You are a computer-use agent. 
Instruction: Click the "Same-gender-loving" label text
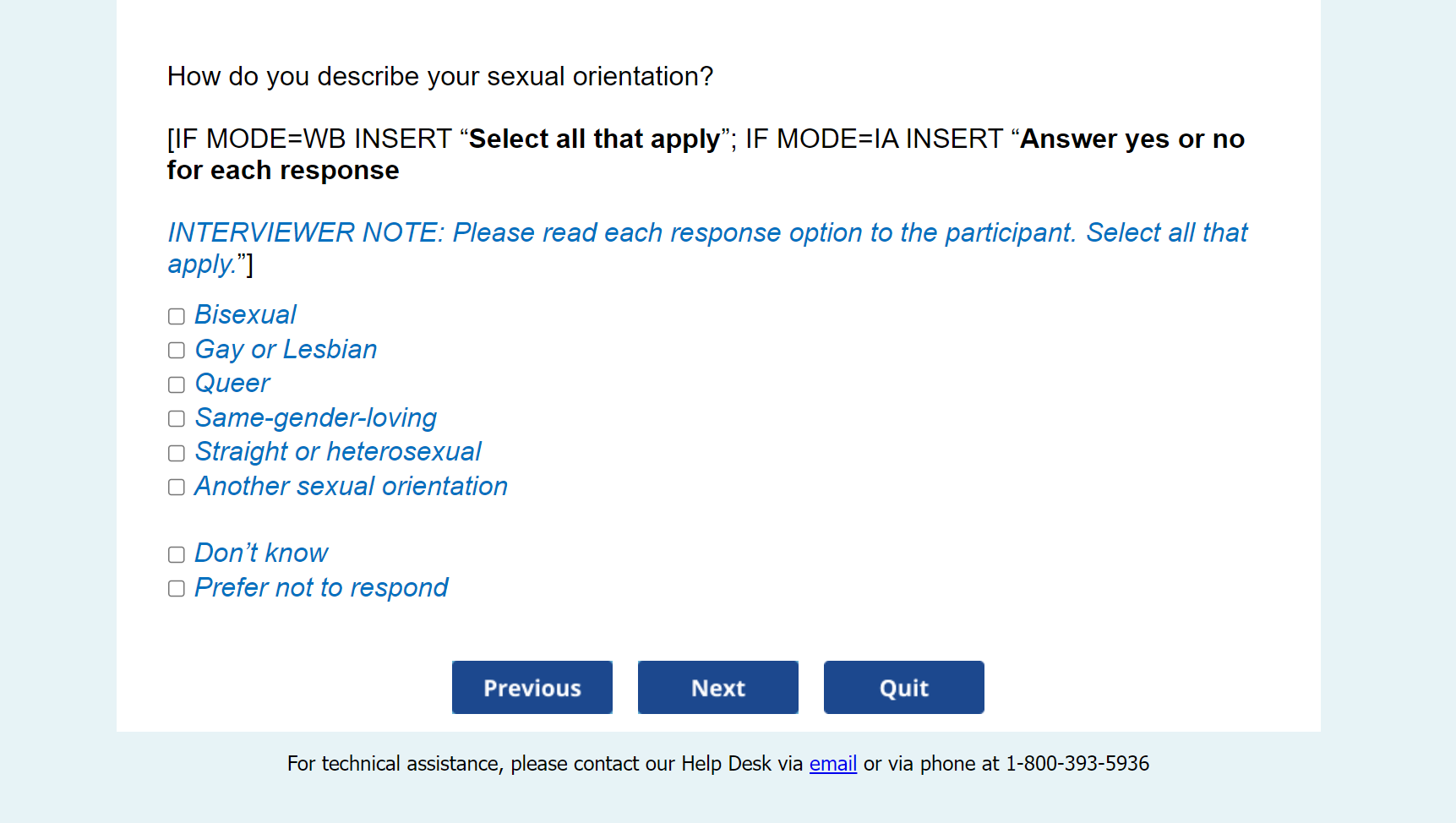(315, 418)
